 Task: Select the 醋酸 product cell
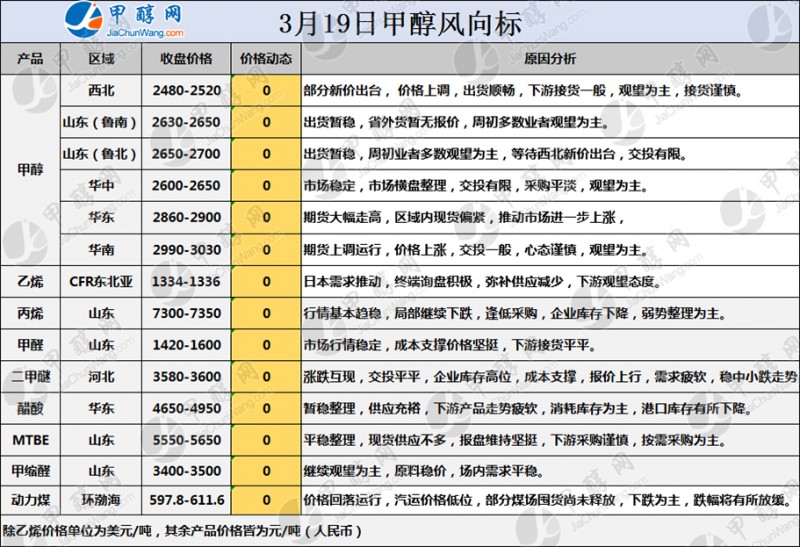coord(30,408)
